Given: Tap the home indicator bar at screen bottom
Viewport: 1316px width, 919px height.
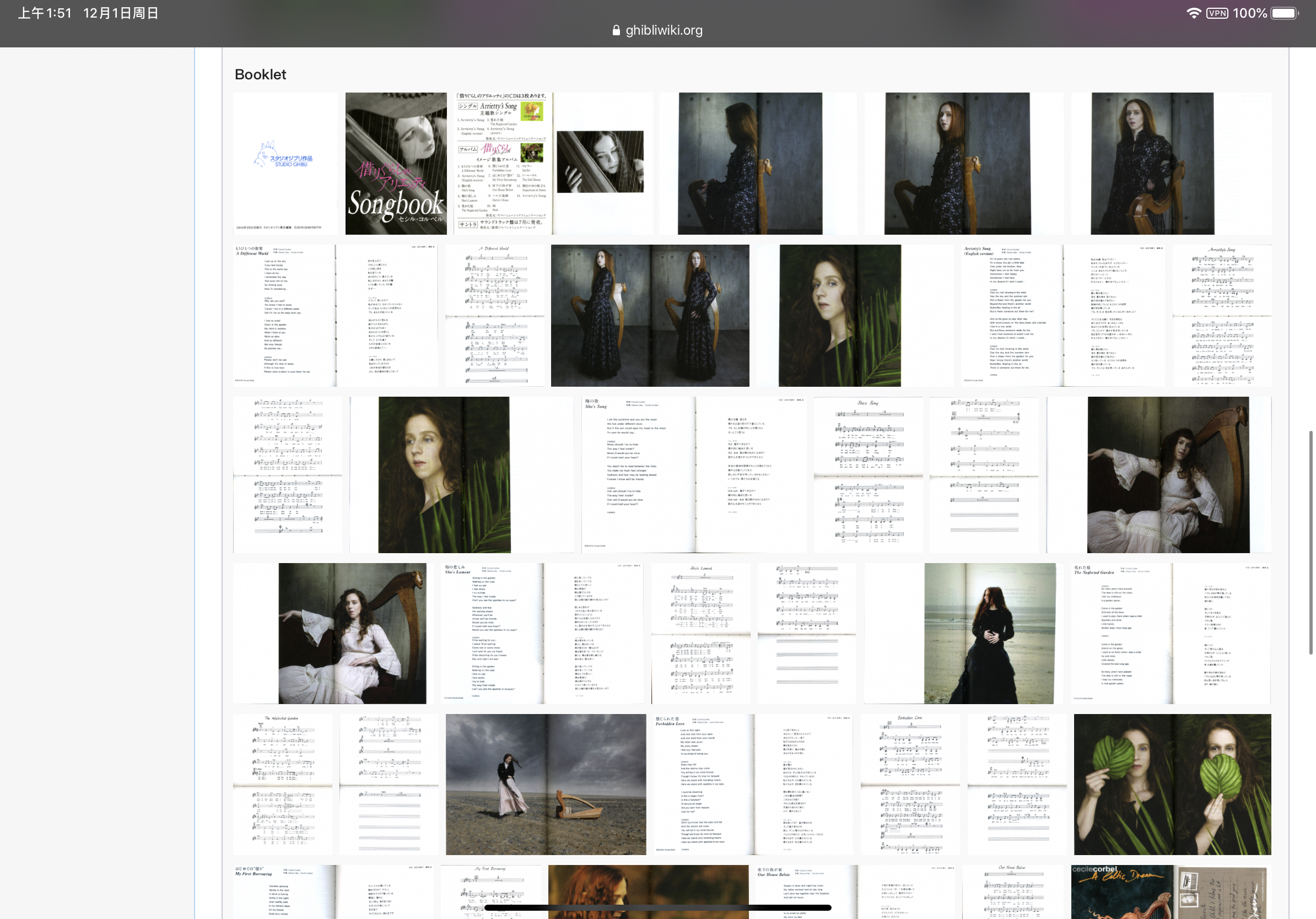Looking at the screenshot, I should pos(658,907).
